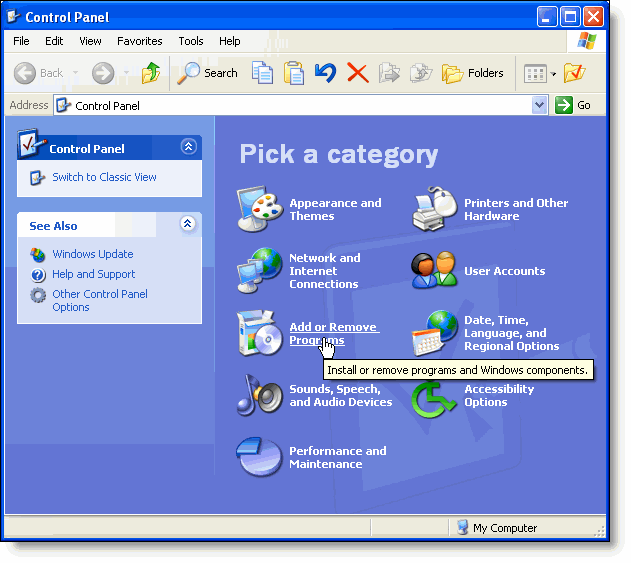Click the Folder Options checkmark icon
This screenshot has height=563, width=631.
(x=575, y=73)
